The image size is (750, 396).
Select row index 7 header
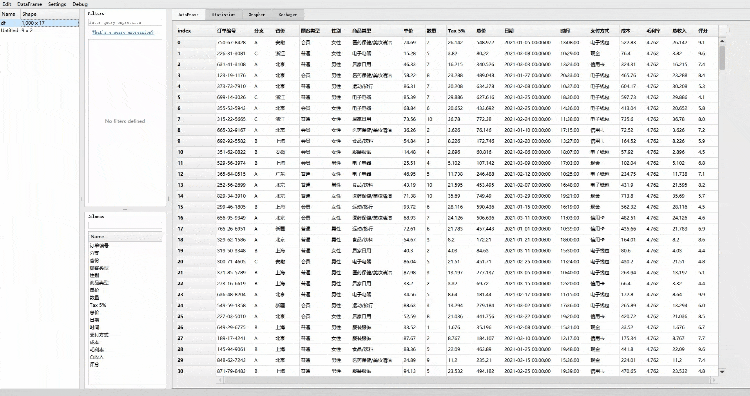pyautogui.click(x=196, y=119)
